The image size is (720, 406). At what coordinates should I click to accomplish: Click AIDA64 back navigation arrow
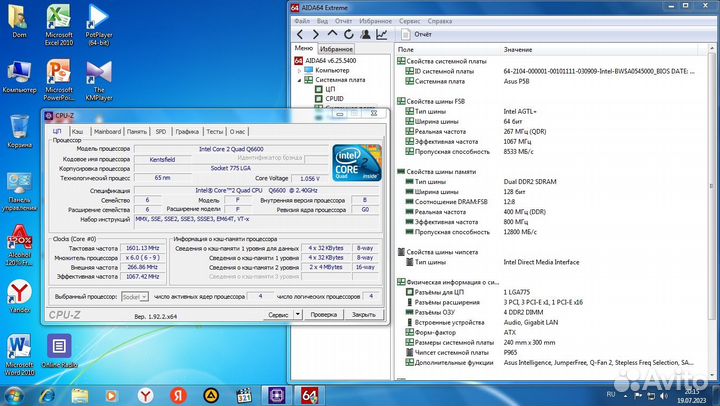tap(300, 34)
